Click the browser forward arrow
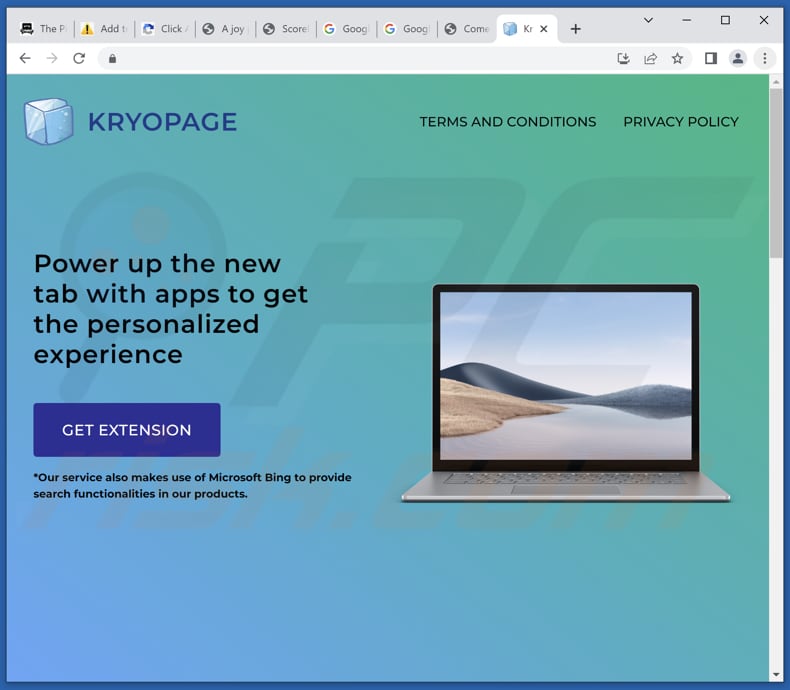This screenshot has width=790, height=690. point(52,58)
